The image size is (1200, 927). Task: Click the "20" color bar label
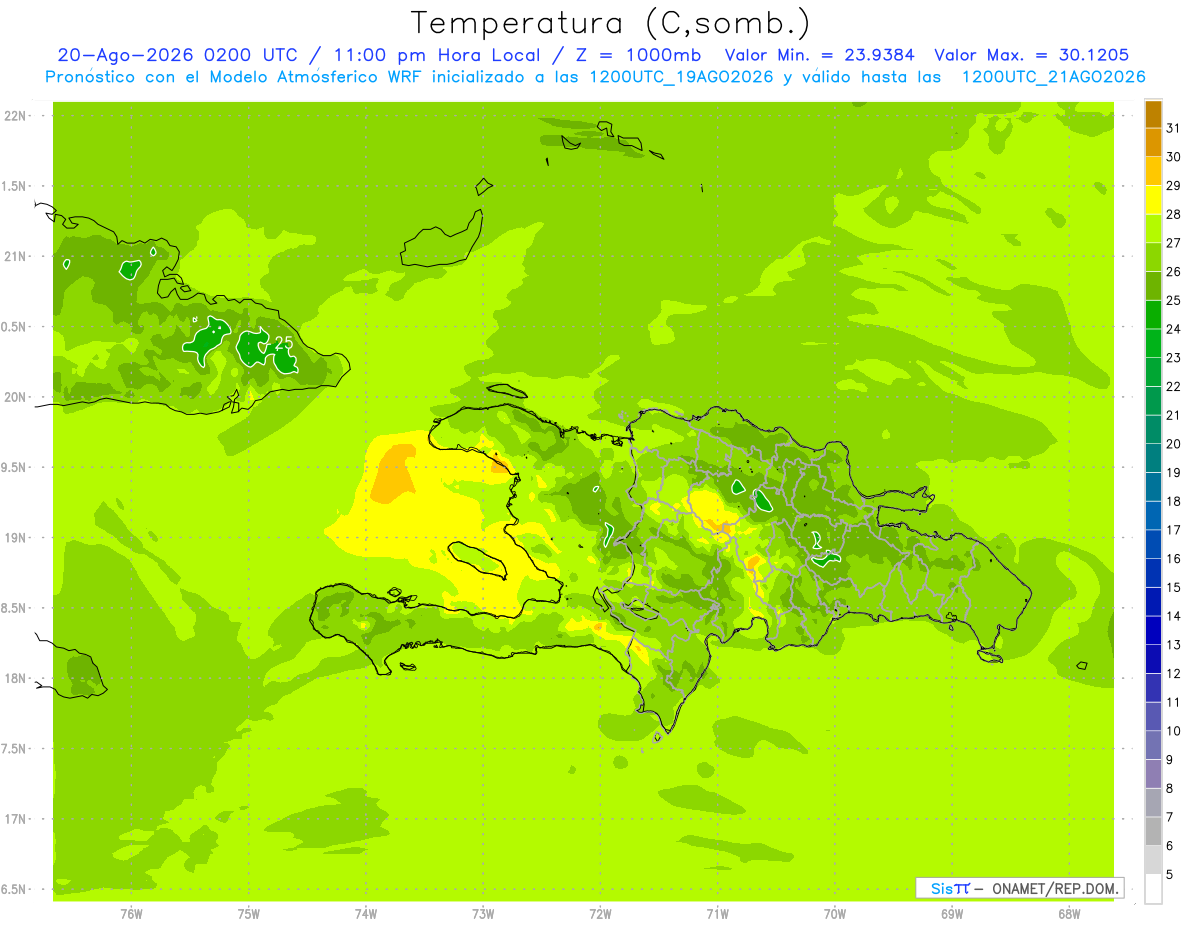[x=1174, y=444]
